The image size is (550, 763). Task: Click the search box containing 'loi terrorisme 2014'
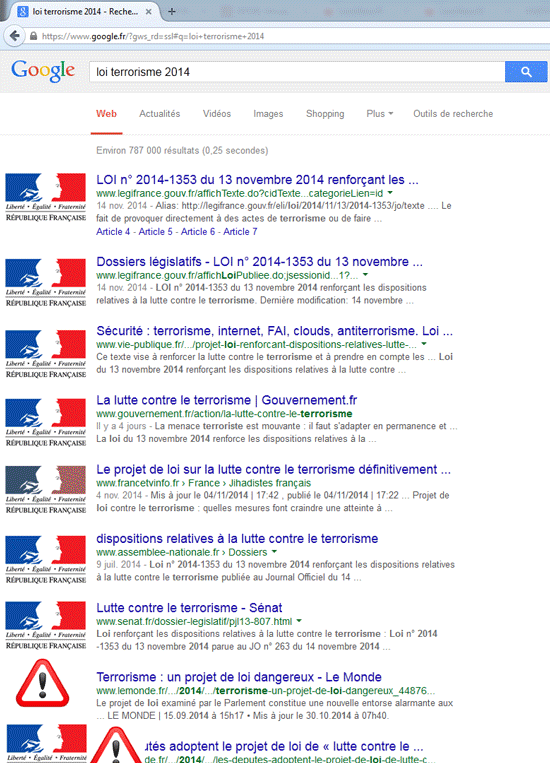click(x=297, y=72)
